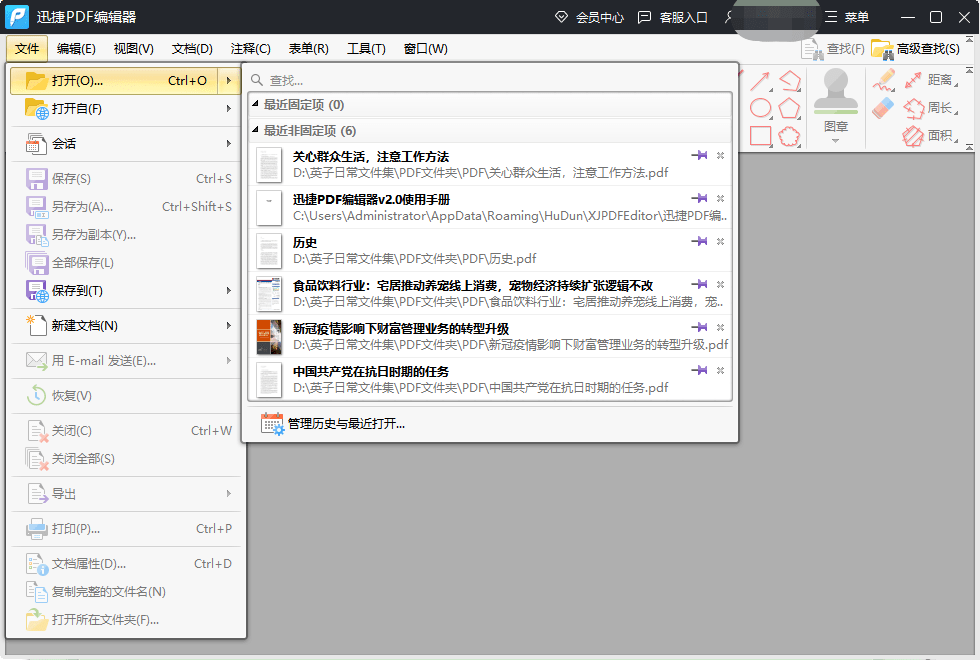The image size is (980, 660).
Task: Pin the 中国共产党在抗日时期的任务 recent file
Action: point(699,370)
